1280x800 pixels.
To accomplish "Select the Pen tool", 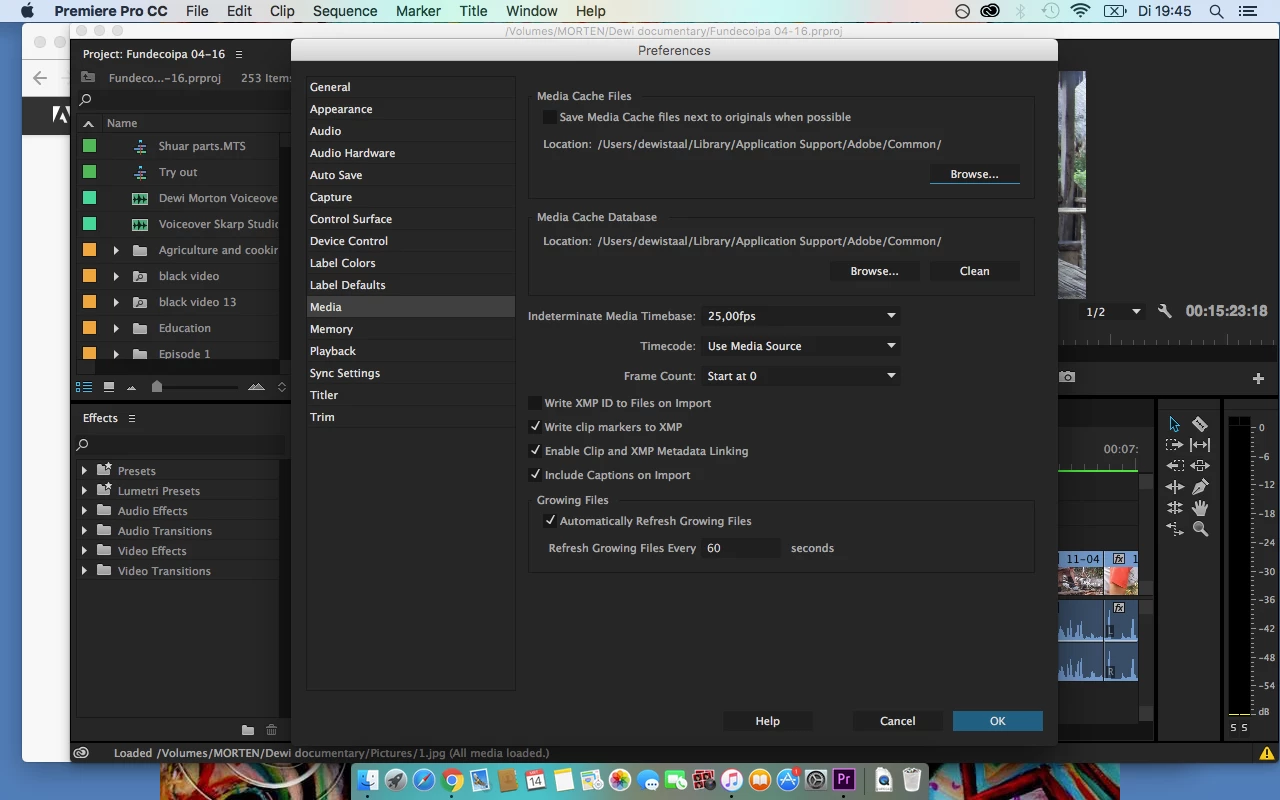I will pos(1200,487).
